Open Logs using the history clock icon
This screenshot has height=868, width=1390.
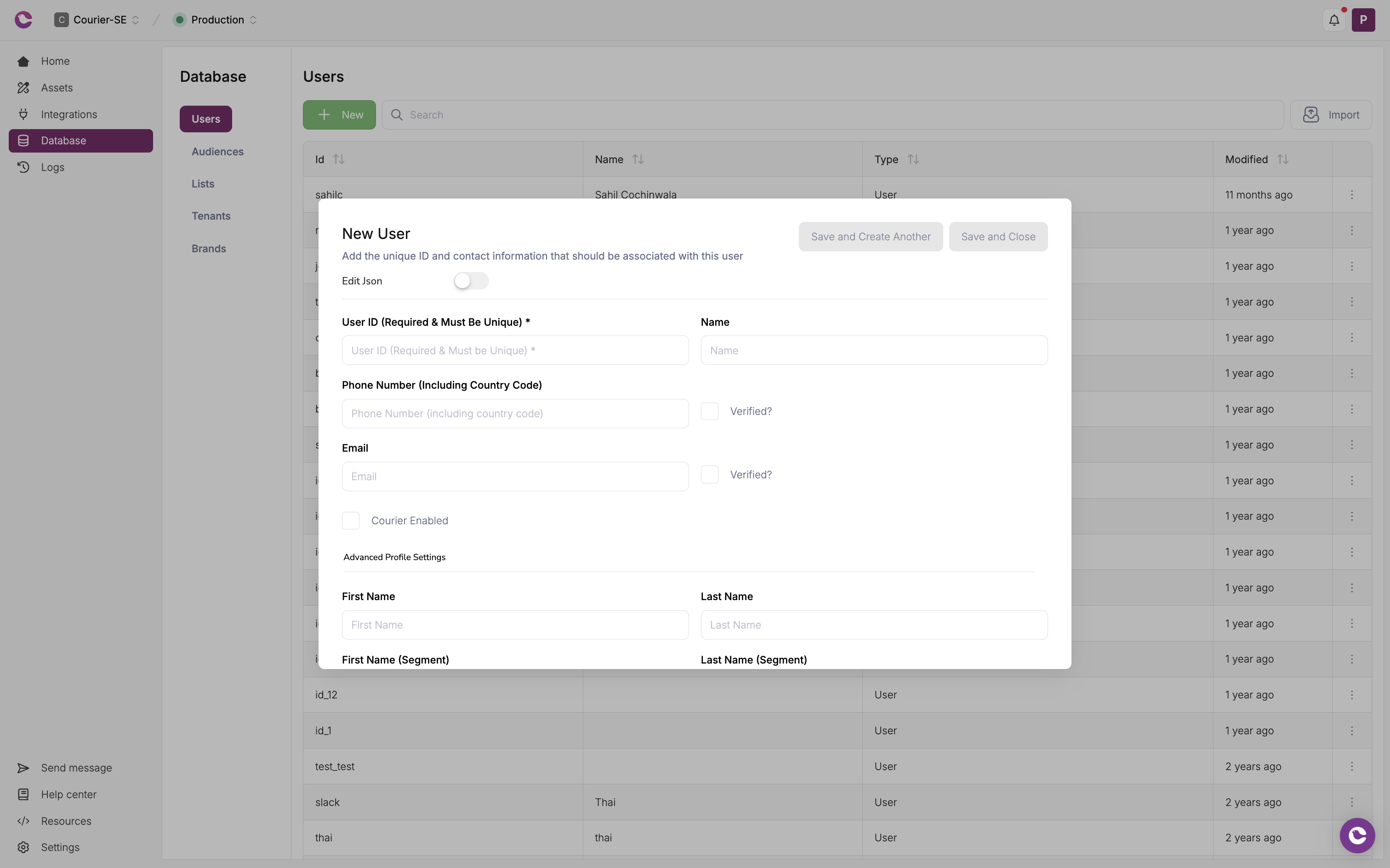[23, 167]
